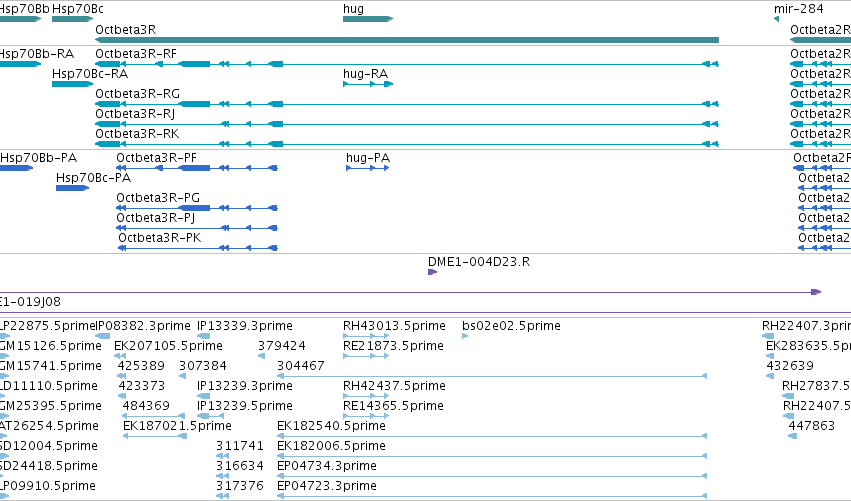
Task: Select the EK187021.5prime EST label
Action: (177, 426)
